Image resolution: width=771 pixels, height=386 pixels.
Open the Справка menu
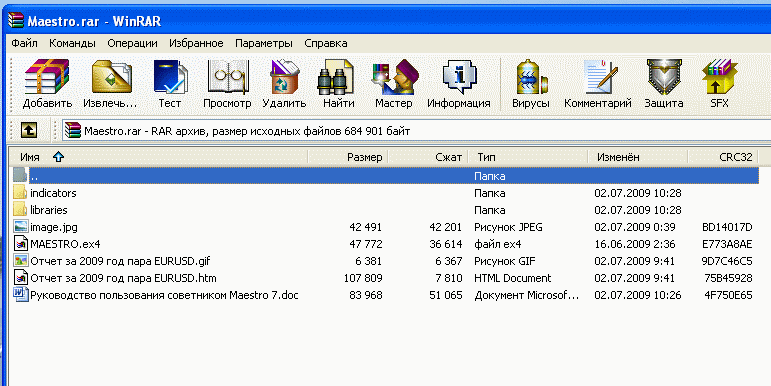point(326,43)
